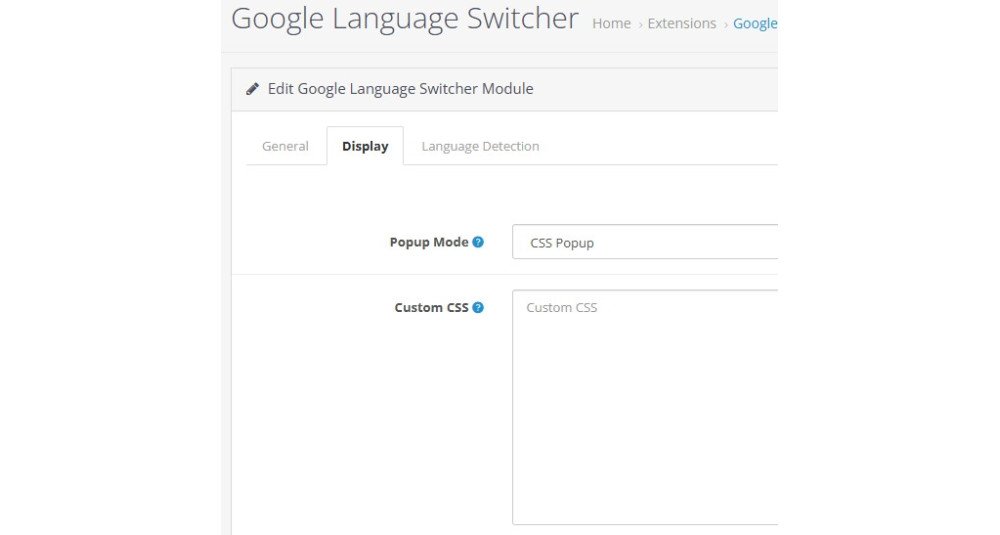Click the pencil edit icon in panel header
Screen dimensions: 1000x535
click(x=253, y=89)
